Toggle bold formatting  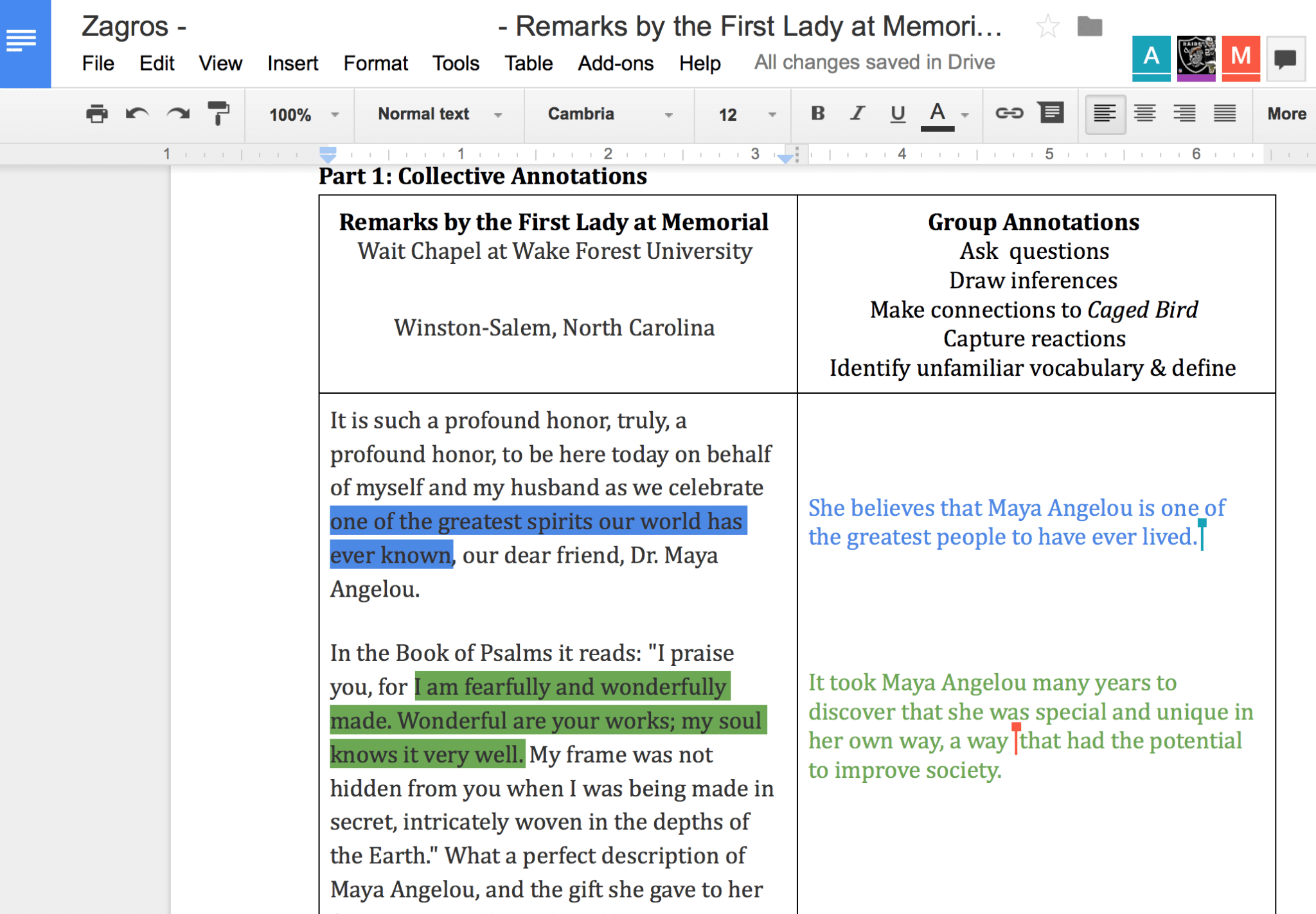click(817, 114)
